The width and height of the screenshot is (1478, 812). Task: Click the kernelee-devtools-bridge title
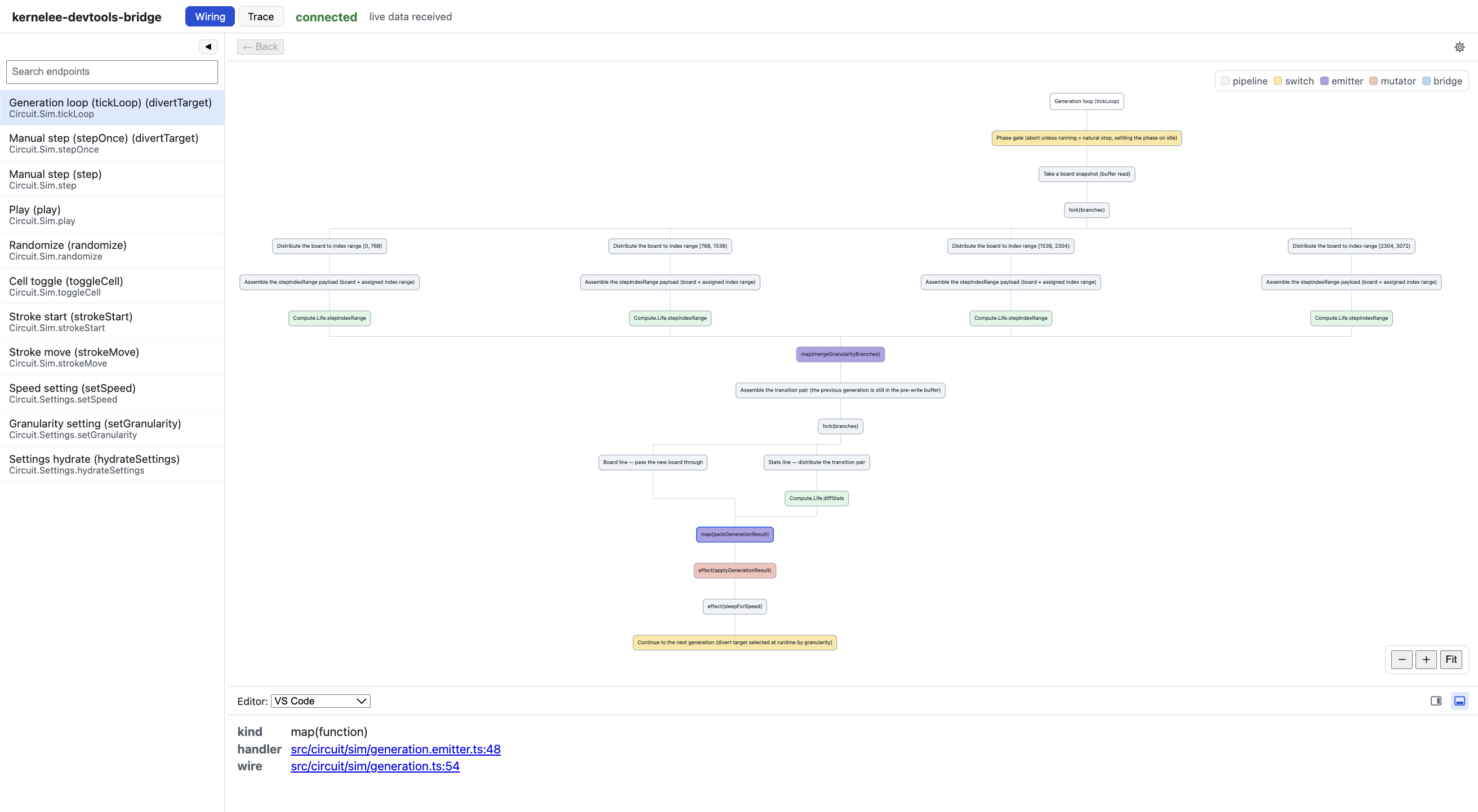click(x=87, y=17)
